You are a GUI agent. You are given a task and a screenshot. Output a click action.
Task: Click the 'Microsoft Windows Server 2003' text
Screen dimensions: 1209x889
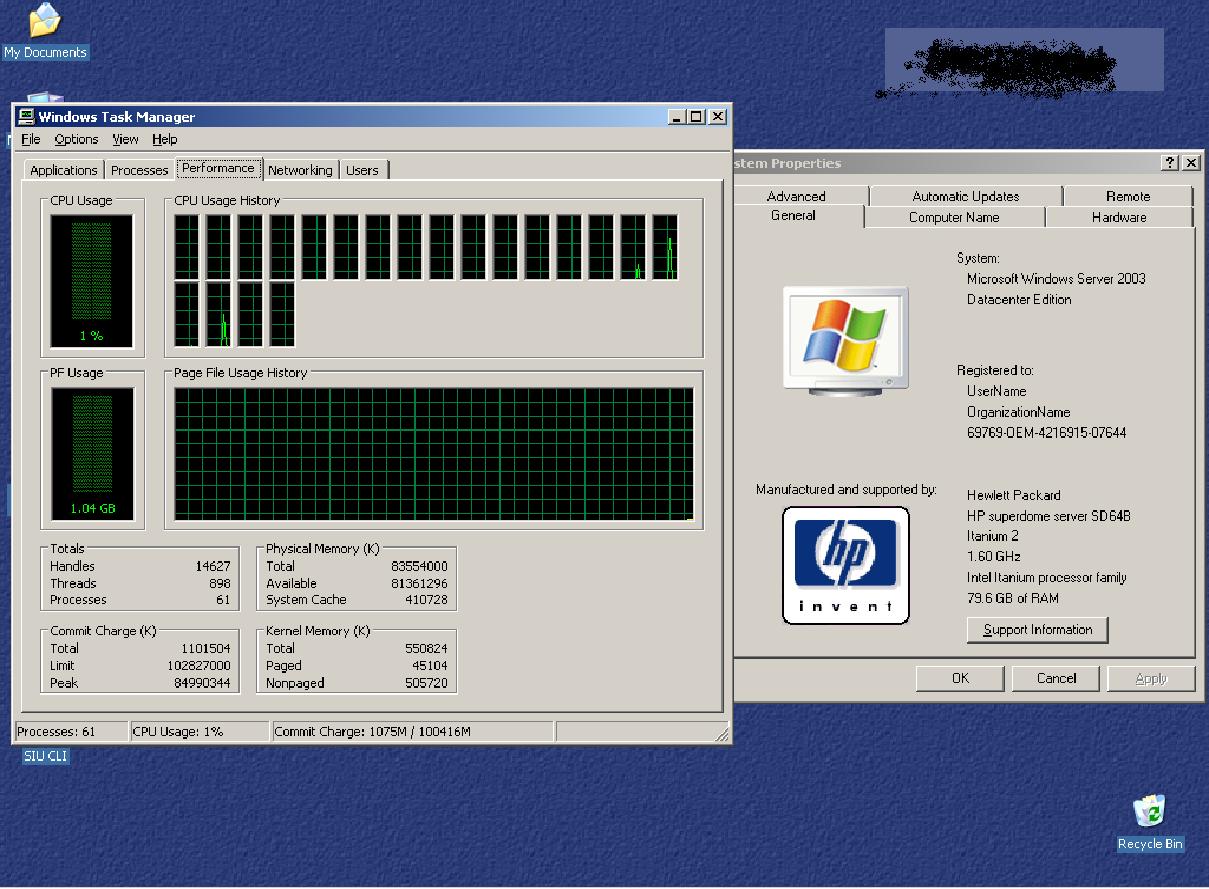click(1056, 279)
